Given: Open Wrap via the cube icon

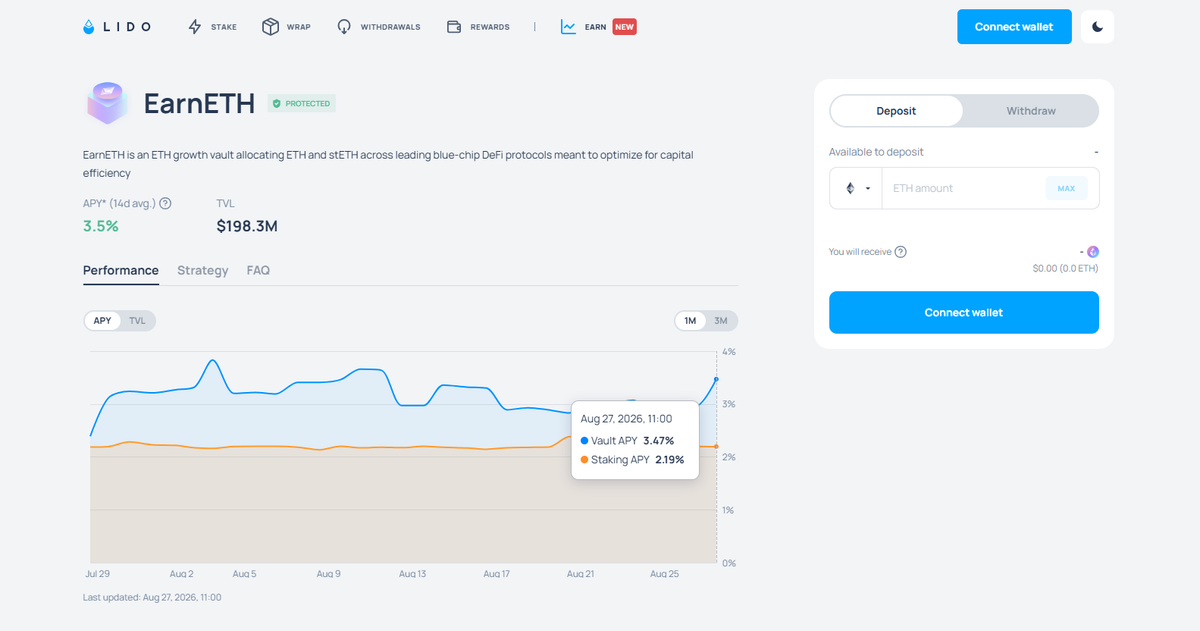Looking at the screenshot, I should (x=270, y=27).
